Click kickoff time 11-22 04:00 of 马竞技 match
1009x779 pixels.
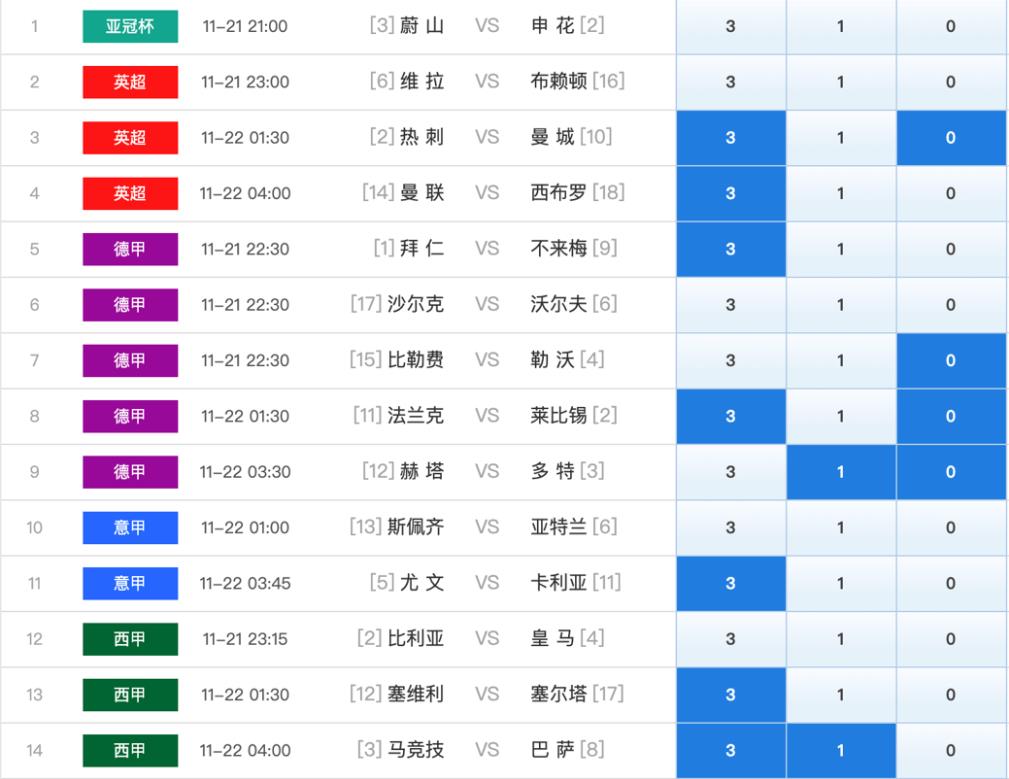pyautogui.click(x=245, y=751)
